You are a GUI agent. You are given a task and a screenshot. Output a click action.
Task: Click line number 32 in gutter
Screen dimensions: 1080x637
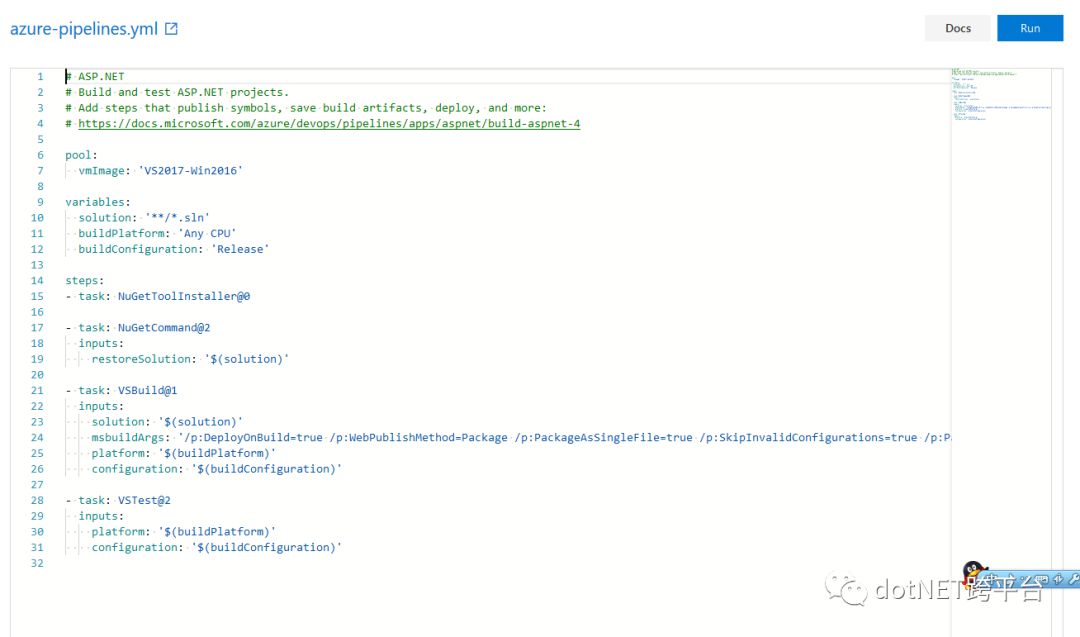click(x=37, y=563)
